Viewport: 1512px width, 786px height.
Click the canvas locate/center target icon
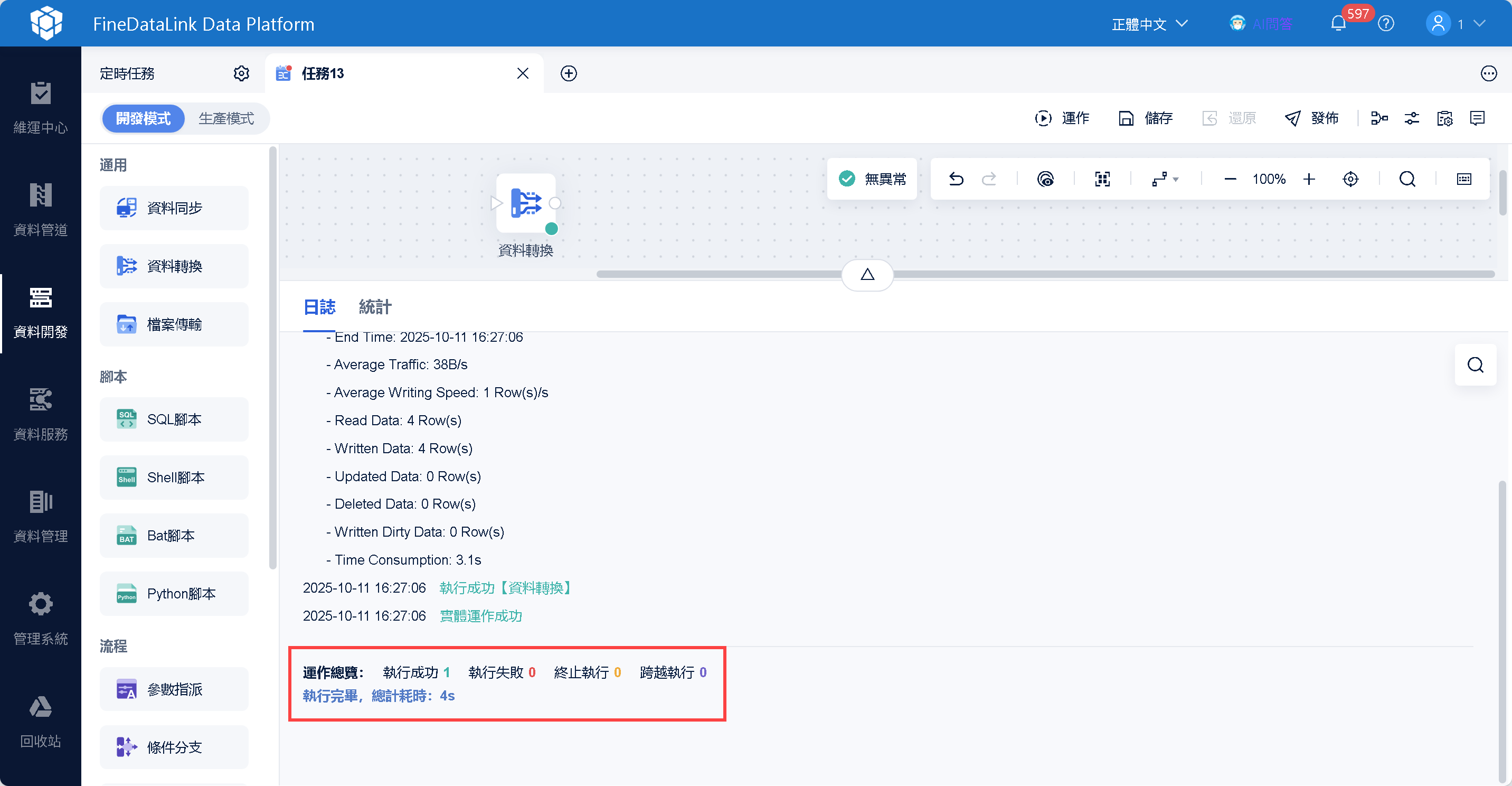pyautogui.click(x=1350, y=179)
